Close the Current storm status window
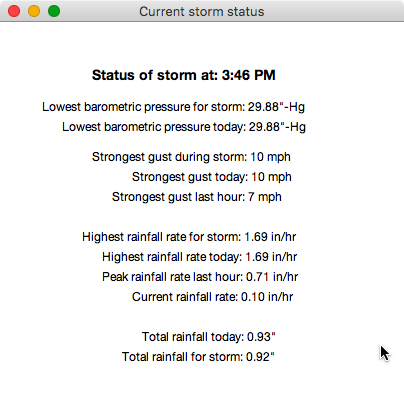Viewport: 404px width, 404px height. [x=14, y=11]
